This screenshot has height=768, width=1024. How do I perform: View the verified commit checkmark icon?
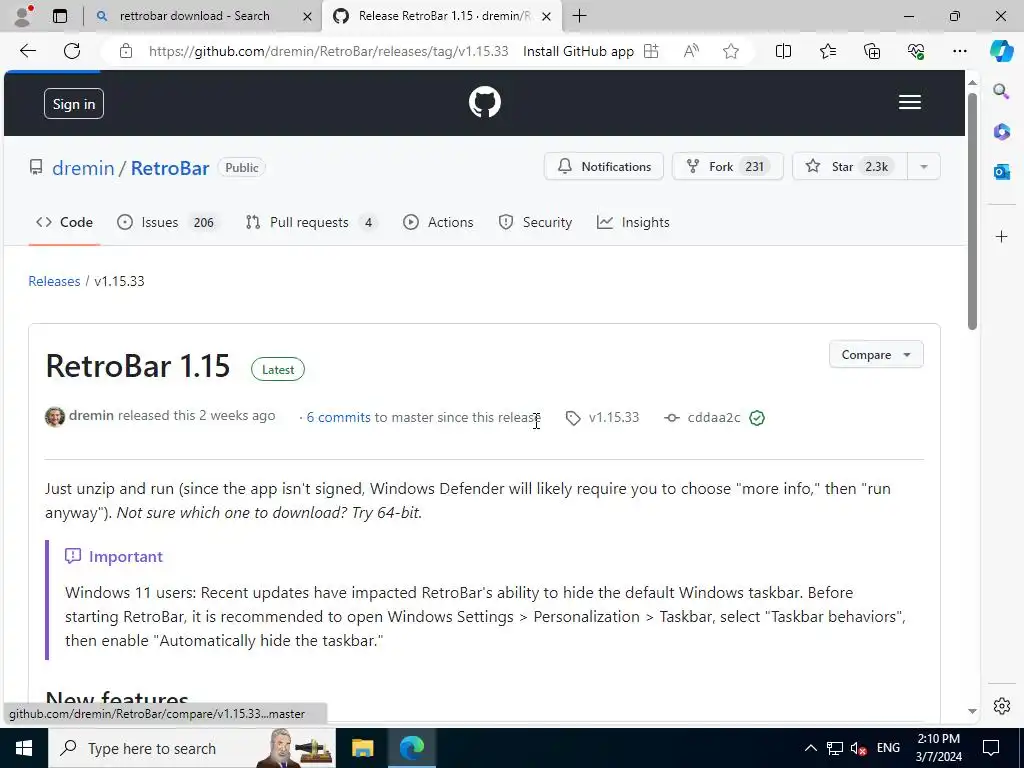(x=757, y=418)
